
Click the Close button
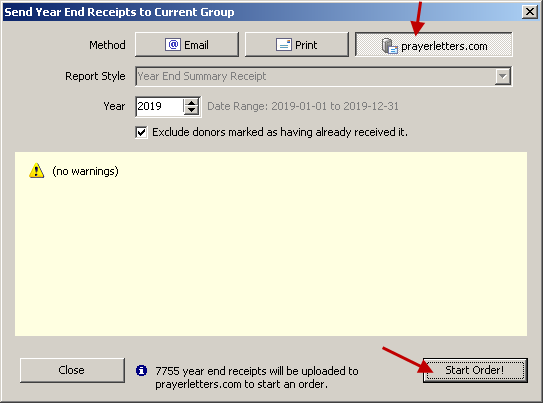[x=72, y=370]
